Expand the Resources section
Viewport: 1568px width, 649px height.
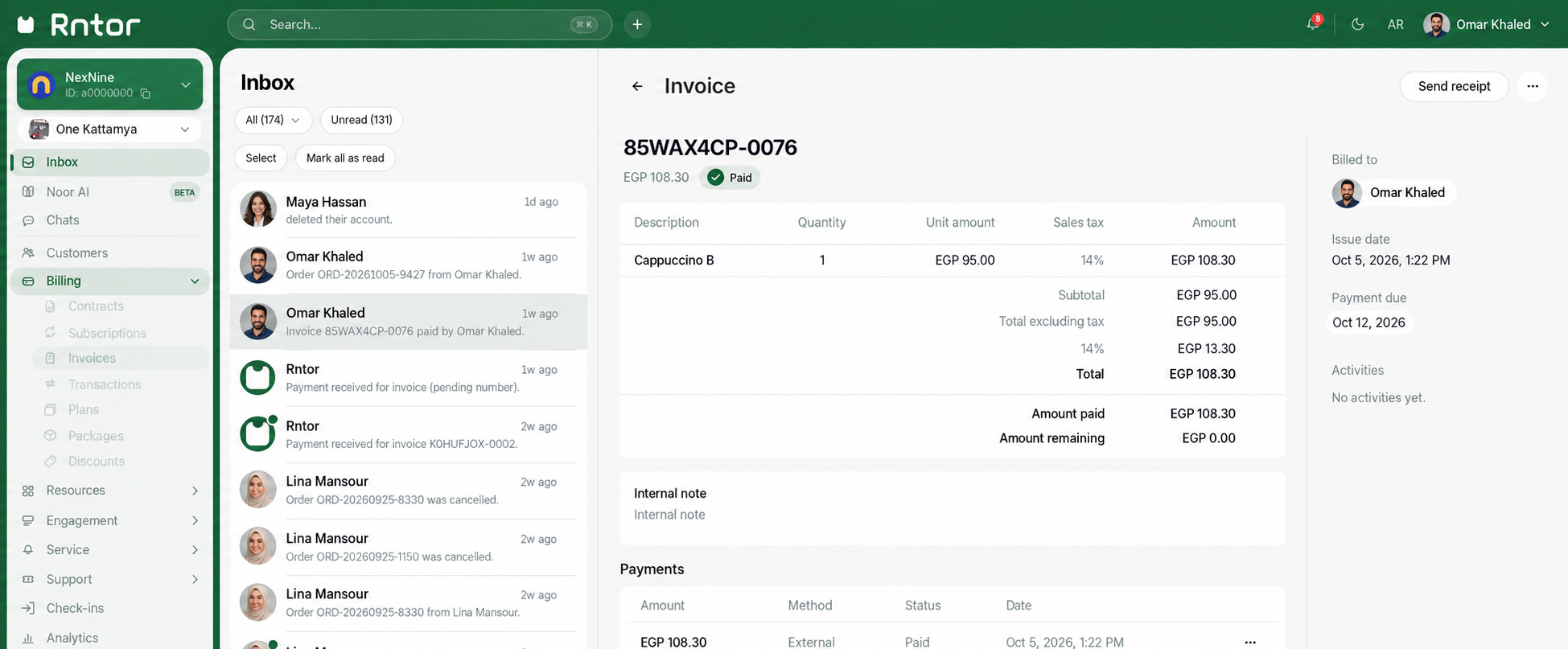coord(110,491)
